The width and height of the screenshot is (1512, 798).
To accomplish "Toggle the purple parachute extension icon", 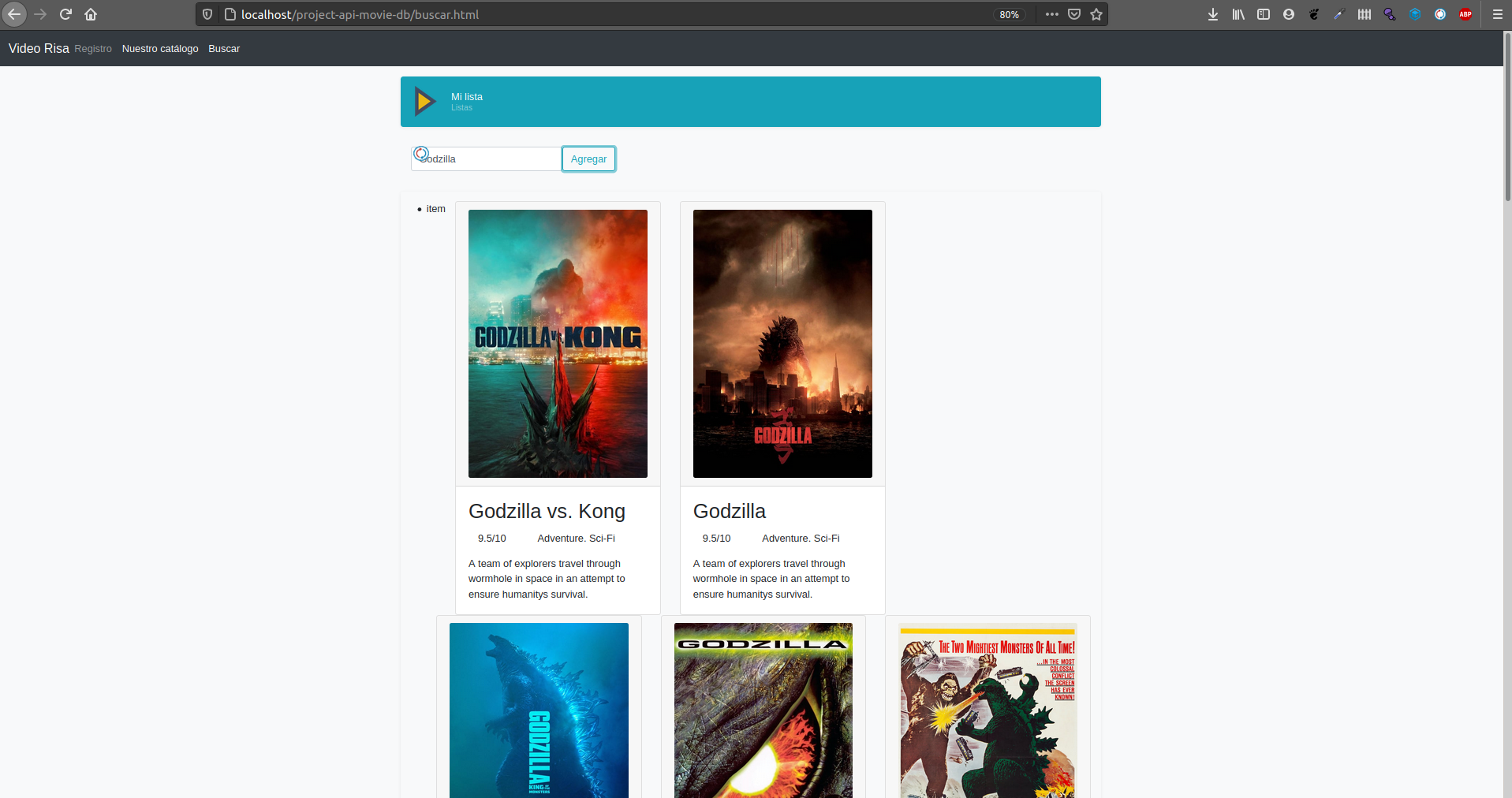I will [1389, 14].
